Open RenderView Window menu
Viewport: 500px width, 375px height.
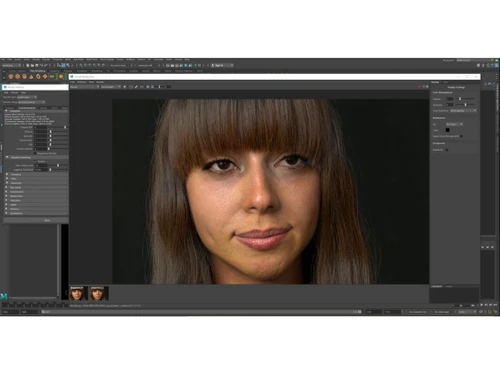point(82,82)
